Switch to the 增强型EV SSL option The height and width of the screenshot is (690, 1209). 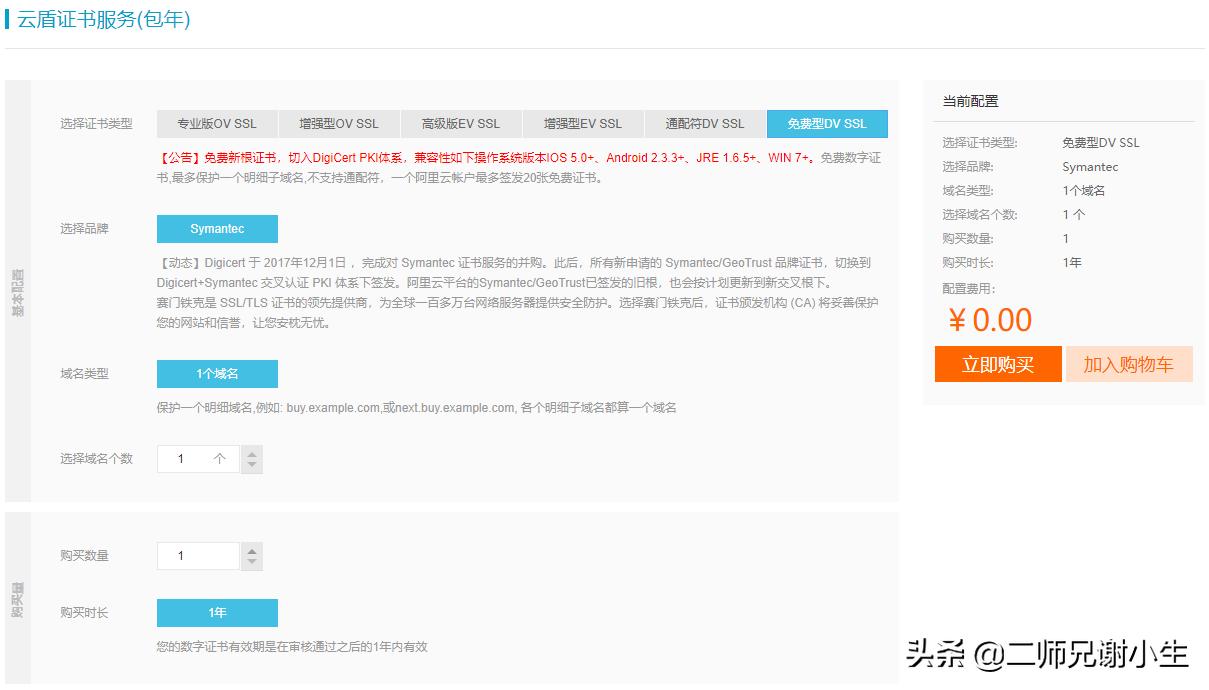point(581,124)
